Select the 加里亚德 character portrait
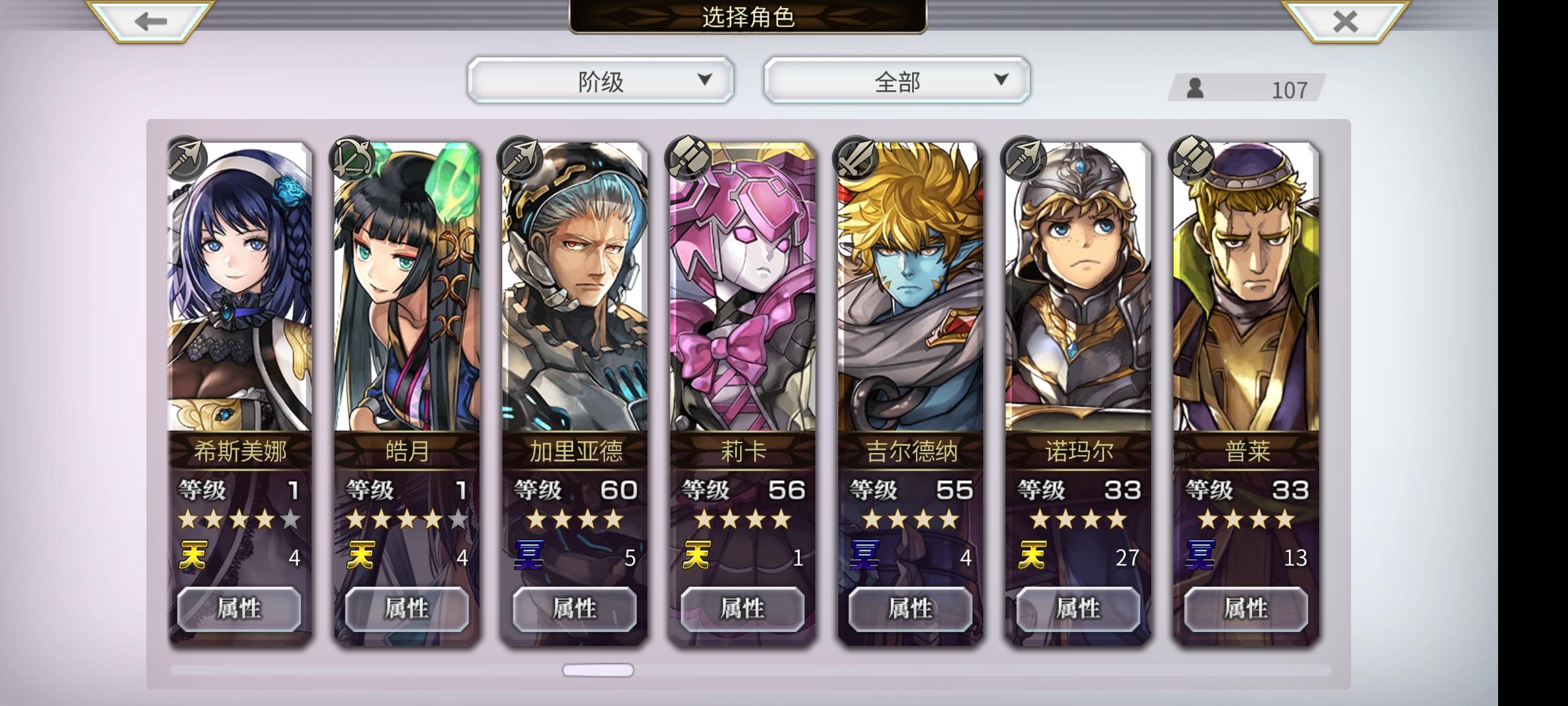This screenshot has width=1568, height=706. (575, 288)
